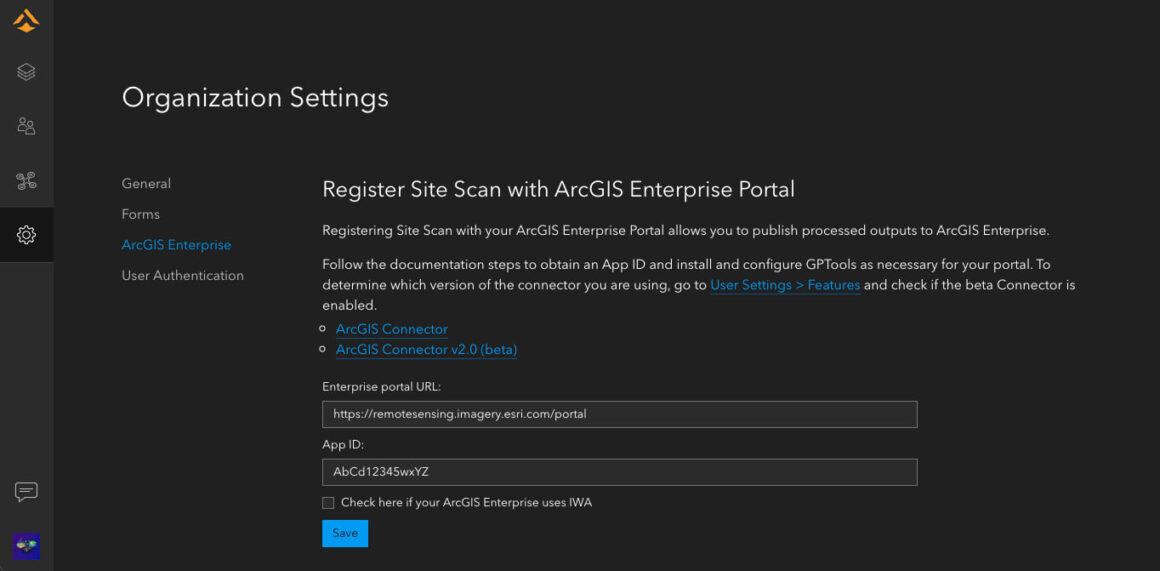Click the Enterprise portal URL label
The height and width of the screenshot is (571, 1160).
pos(382,386)
